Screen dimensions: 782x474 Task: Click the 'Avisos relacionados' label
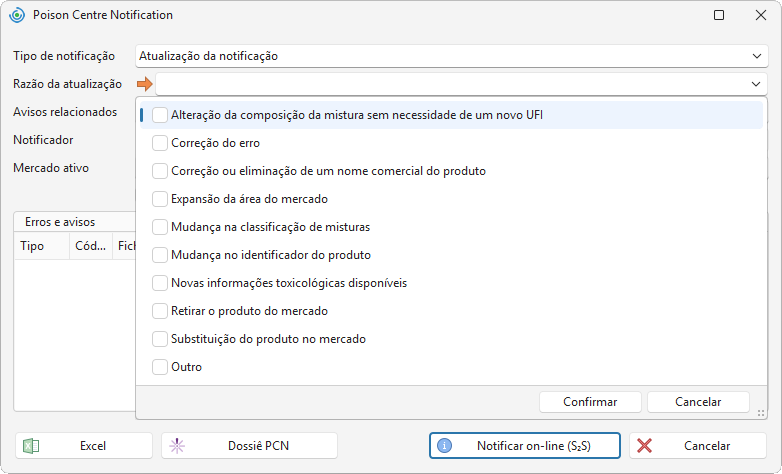(65, 112)
